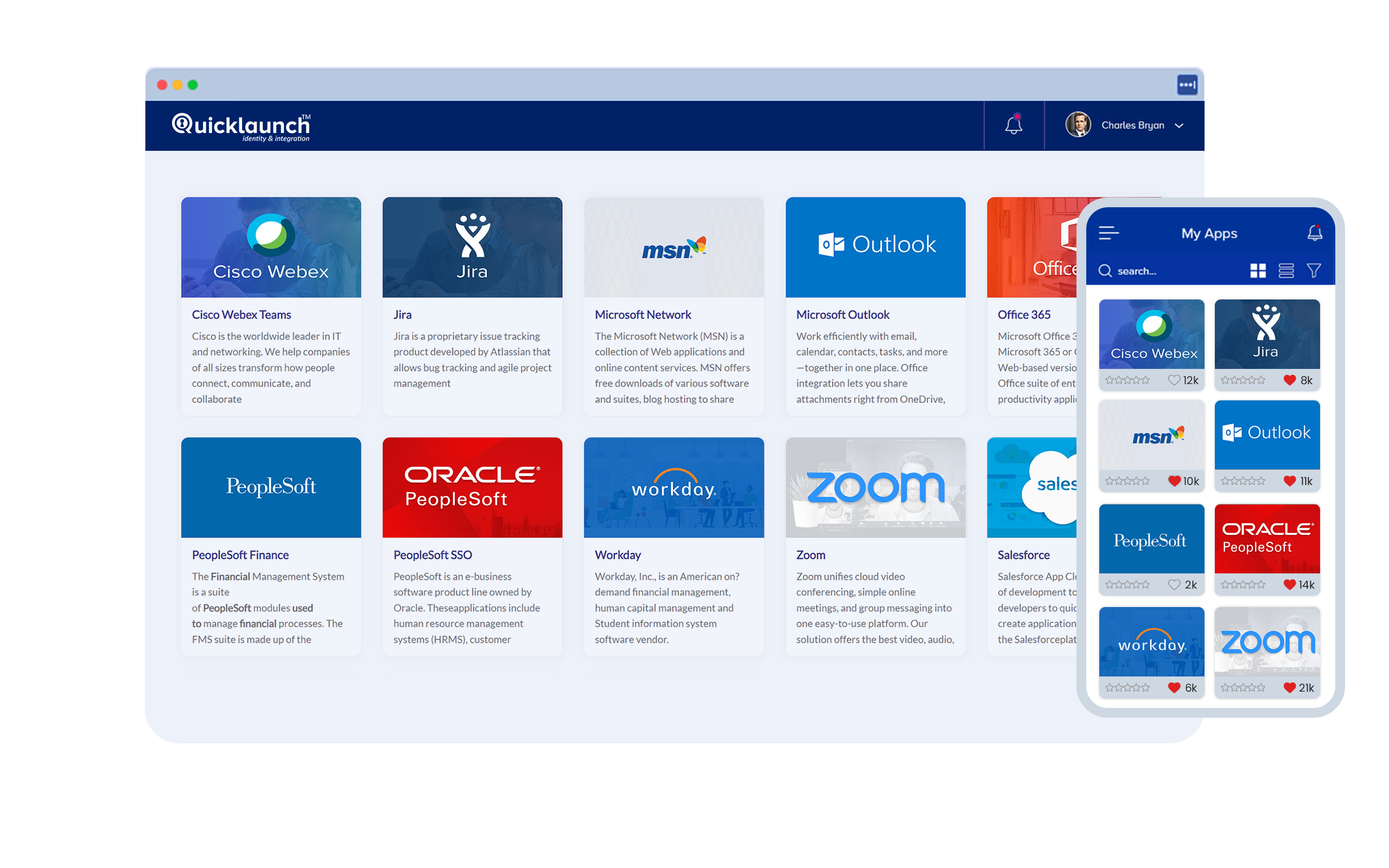The image size is (1389, 868).
Task: Open the Microsoft Outlook title link
Action: pos(843,315)
